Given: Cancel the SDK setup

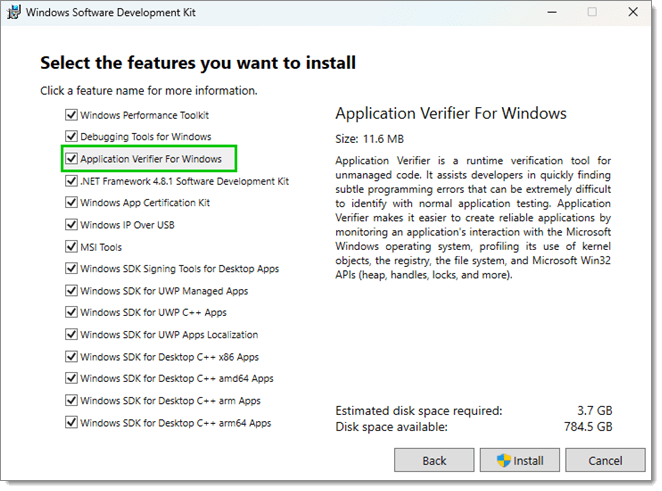Looking at the screenshot, I should [605, 460].
